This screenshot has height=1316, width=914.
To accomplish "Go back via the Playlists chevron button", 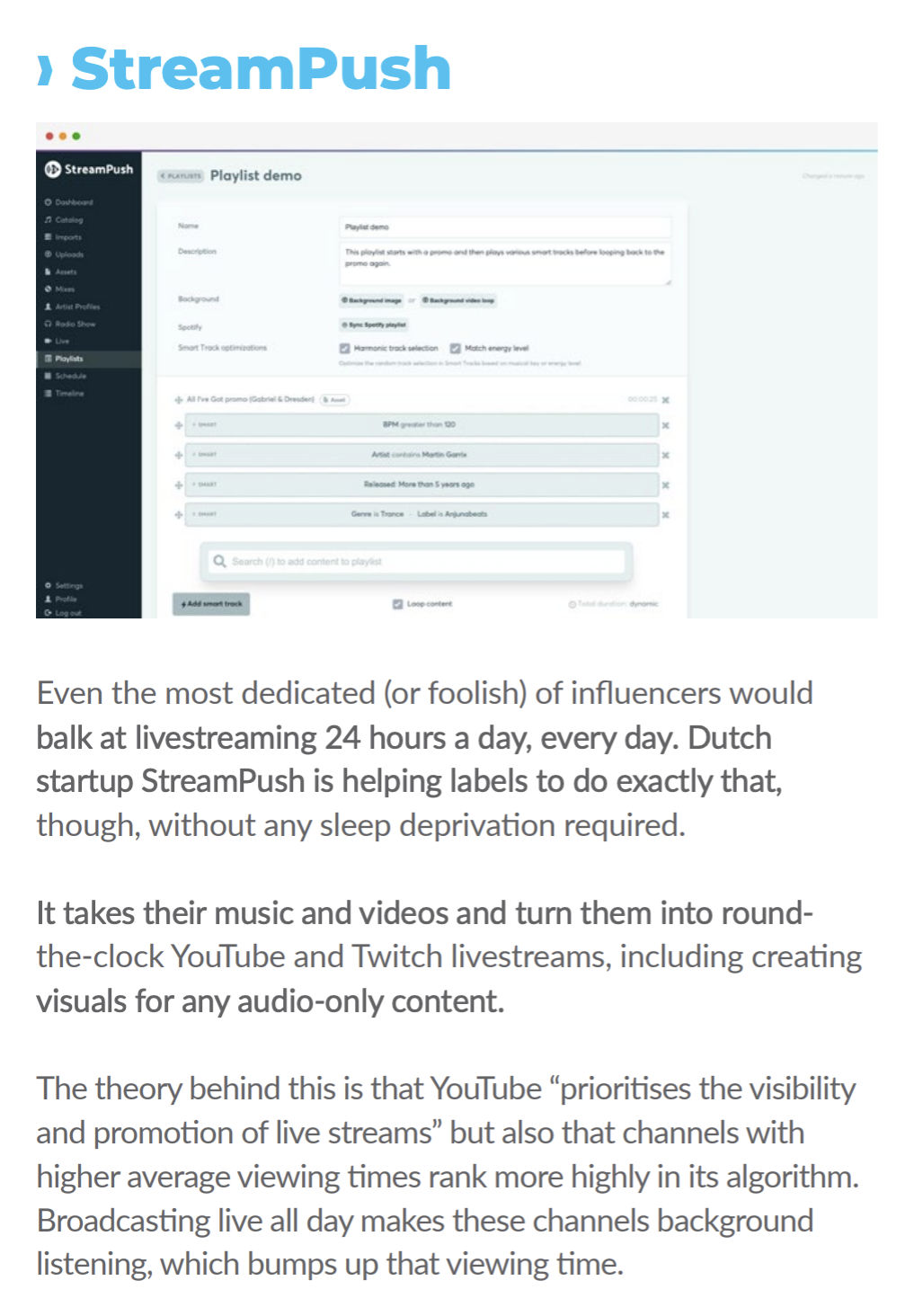I will tap(181, 176).
